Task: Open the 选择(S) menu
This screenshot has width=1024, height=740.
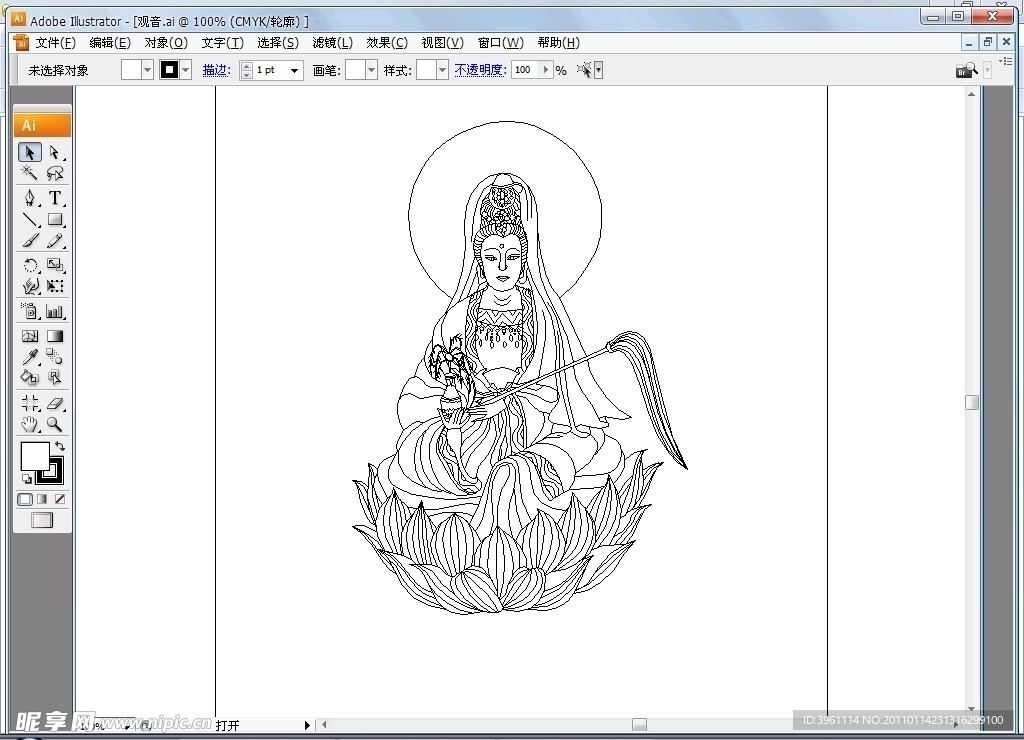Action: (278, 42)
